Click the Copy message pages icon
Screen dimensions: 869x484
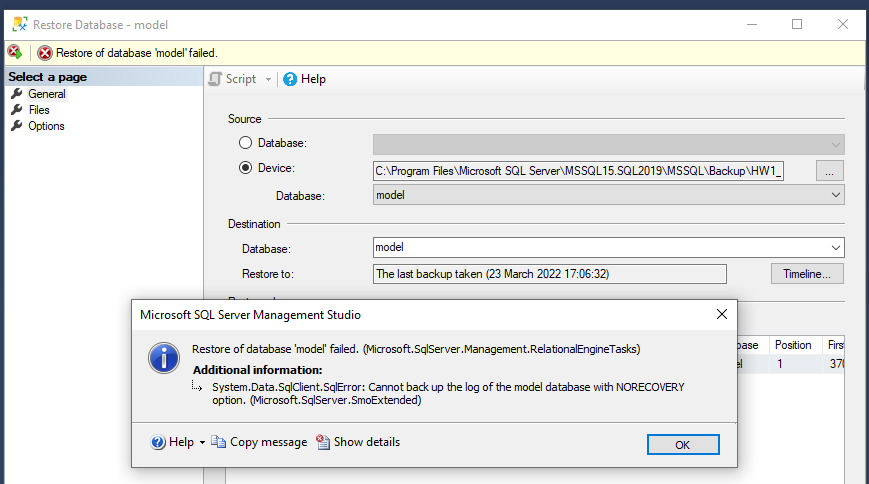click(x=218, y=442)
